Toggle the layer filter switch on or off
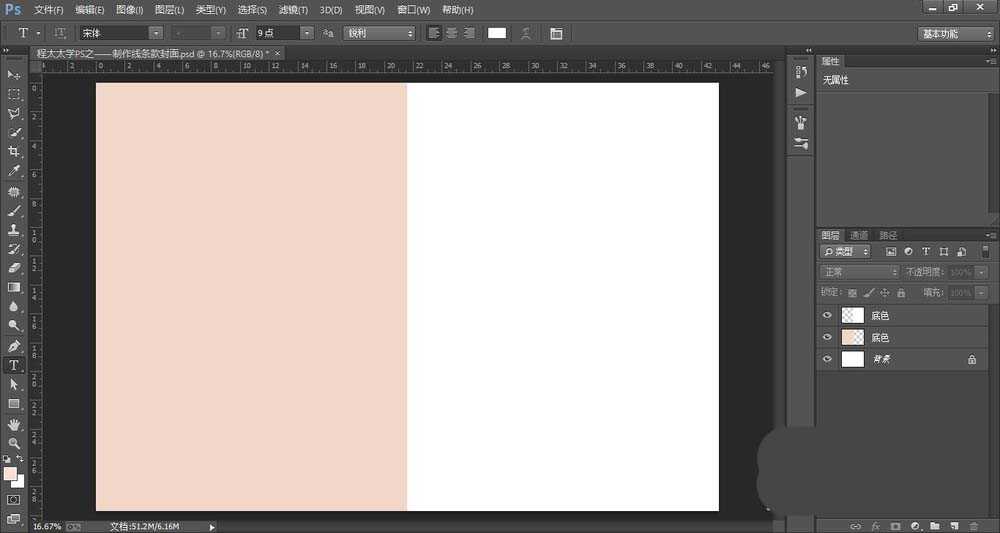The width and height of the screenshot is (1000, 533). (987, 252)
